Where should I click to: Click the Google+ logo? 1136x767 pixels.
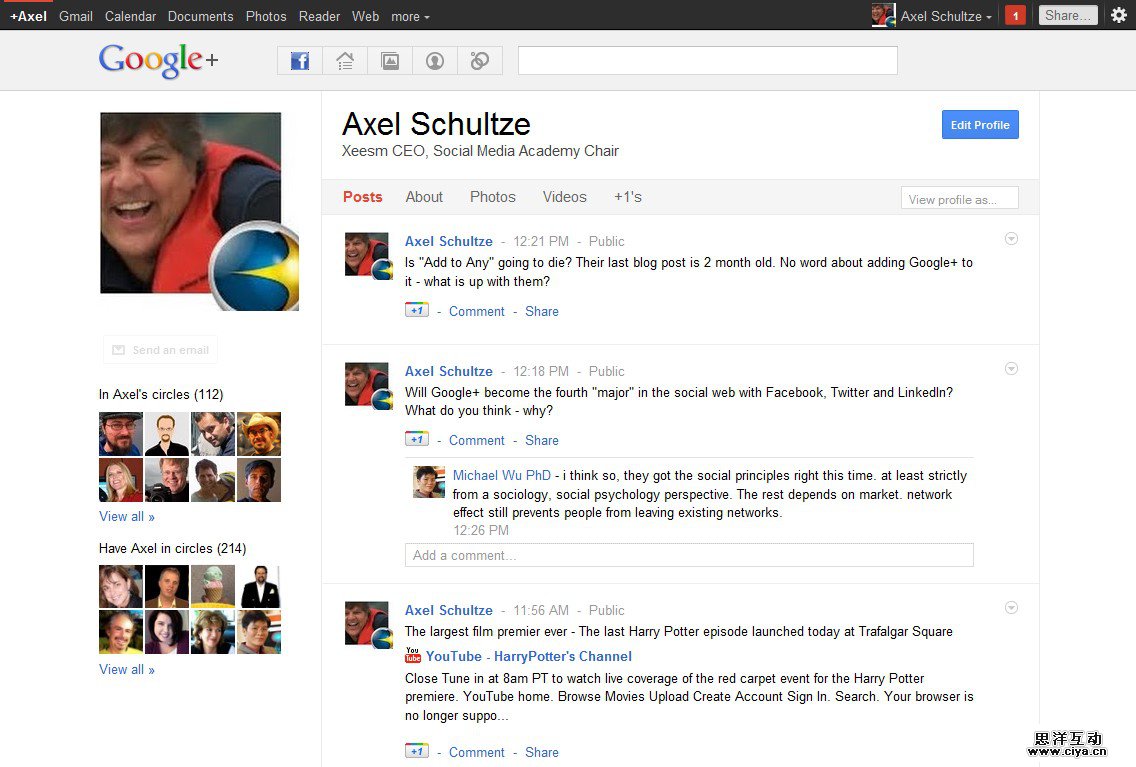(x=158, y=61)
